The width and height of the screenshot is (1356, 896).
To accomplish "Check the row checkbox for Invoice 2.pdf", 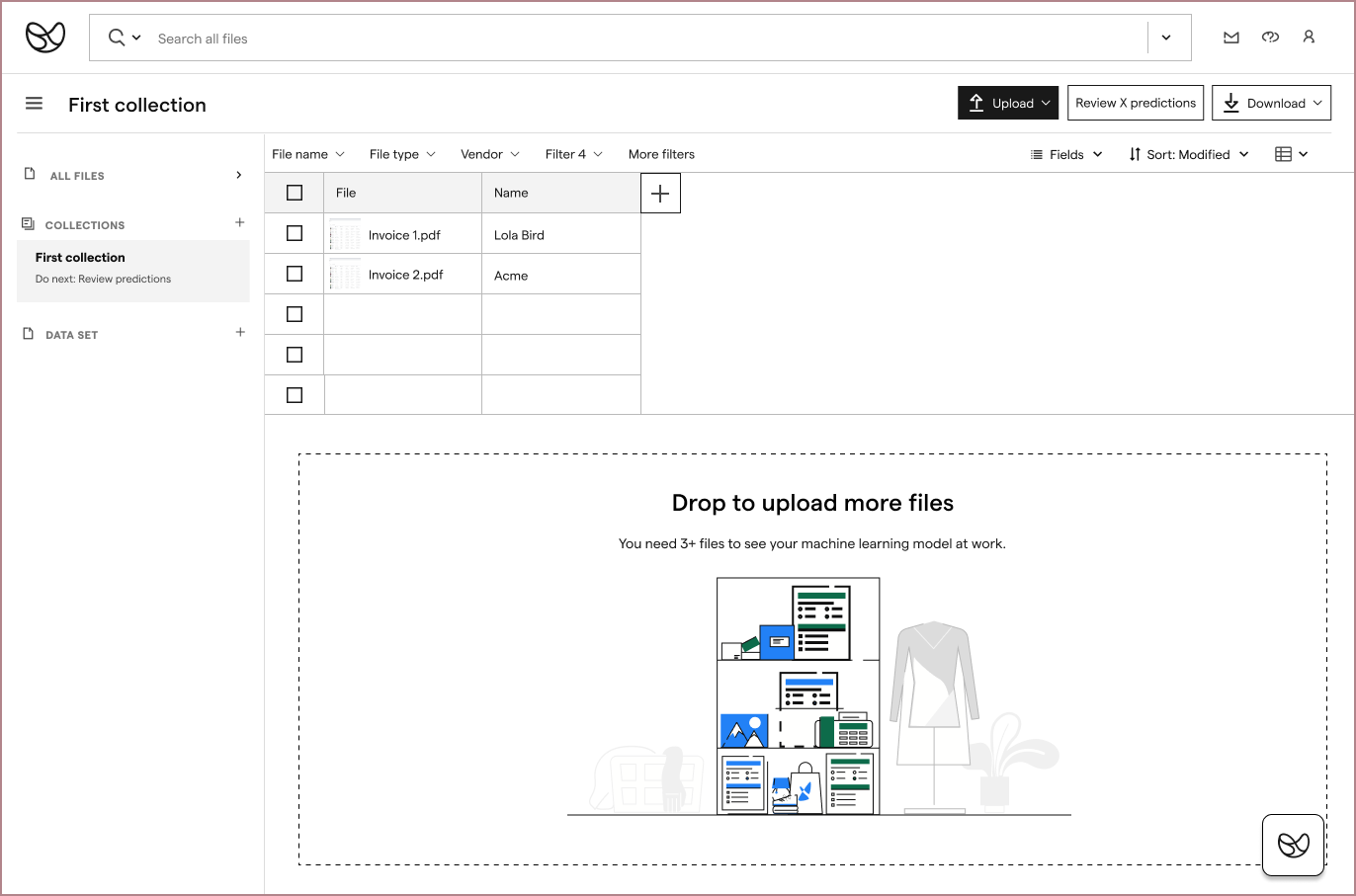I will [x=294, y=274].
